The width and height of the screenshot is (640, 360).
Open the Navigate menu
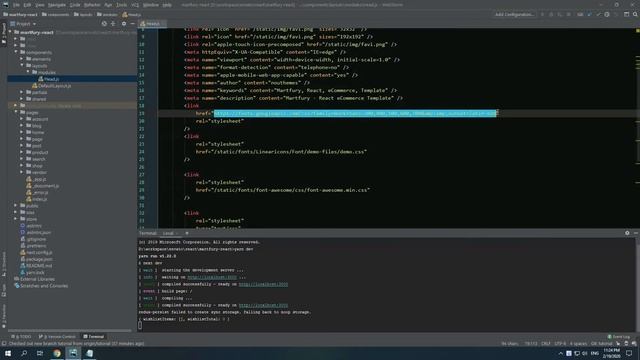(x=57, y=5)
